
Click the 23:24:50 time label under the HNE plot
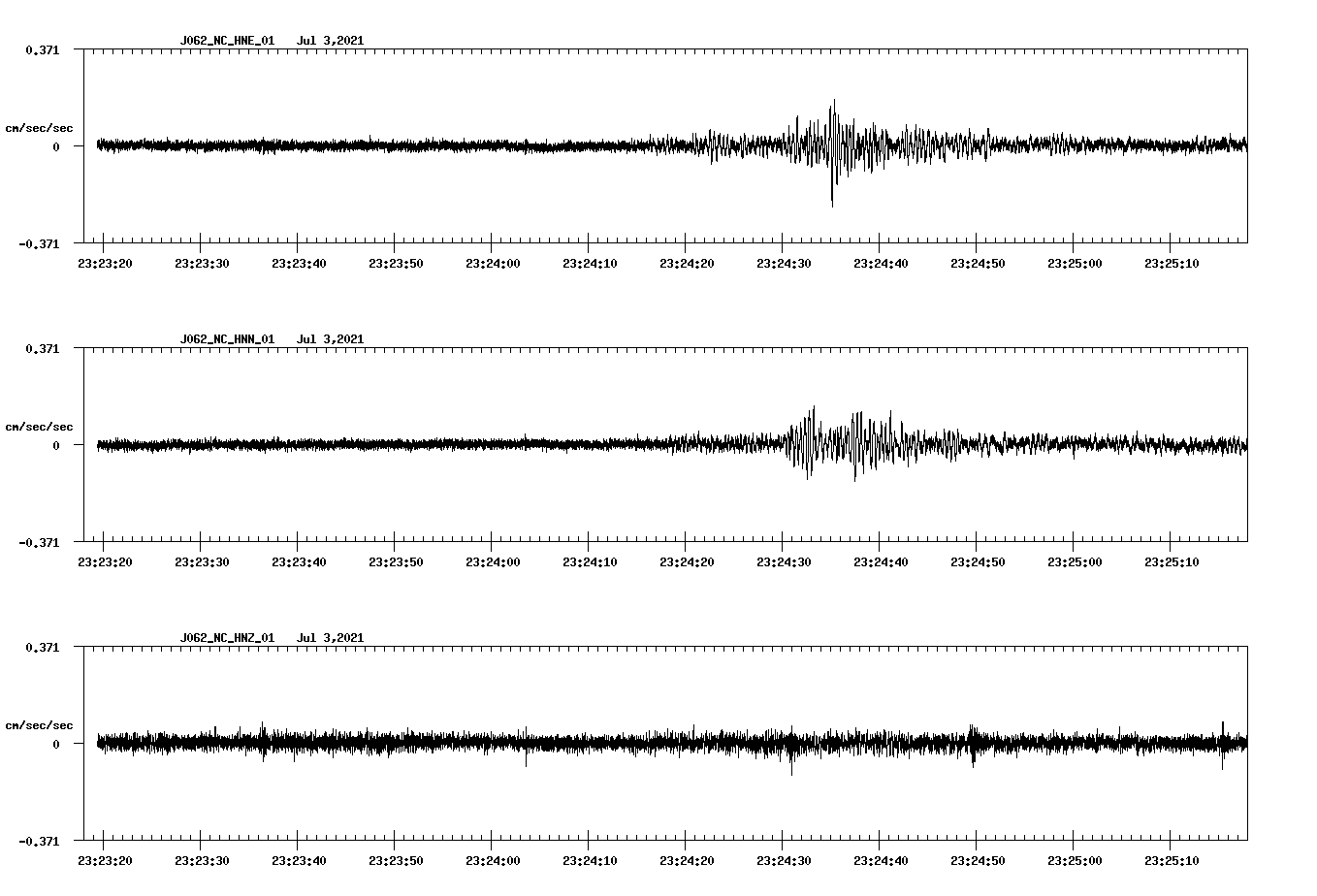[x=978, y=264]
